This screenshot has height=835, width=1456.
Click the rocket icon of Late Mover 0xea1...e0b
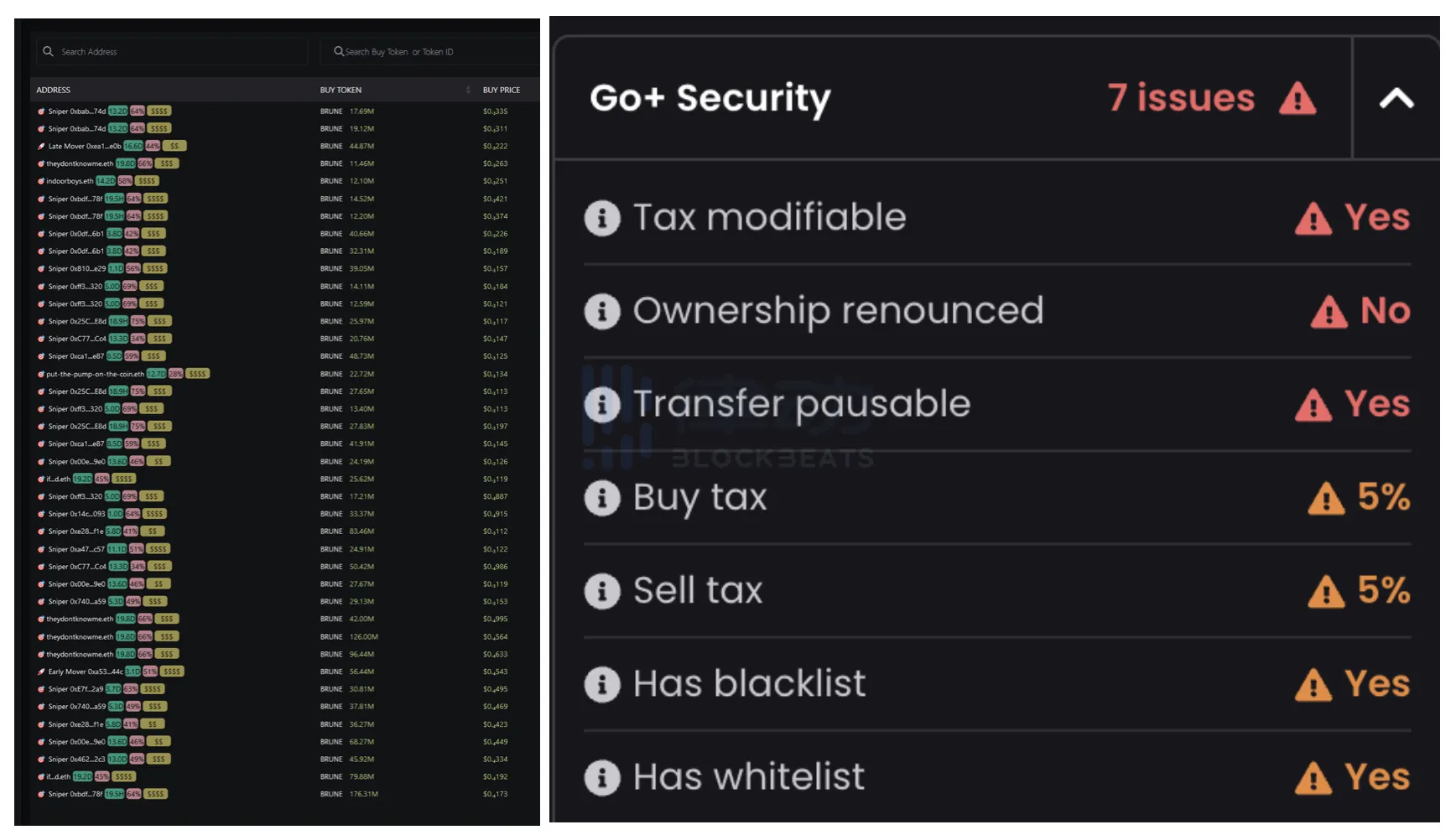(41, 146)
